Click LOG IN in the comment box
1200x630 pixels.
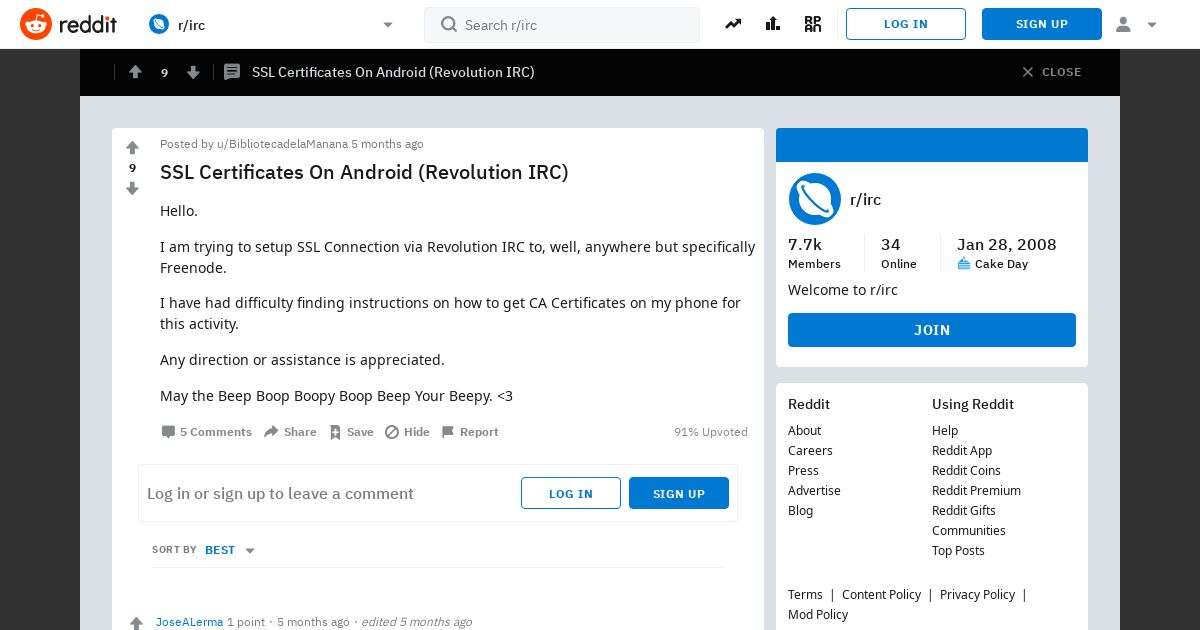click(571, 493)
